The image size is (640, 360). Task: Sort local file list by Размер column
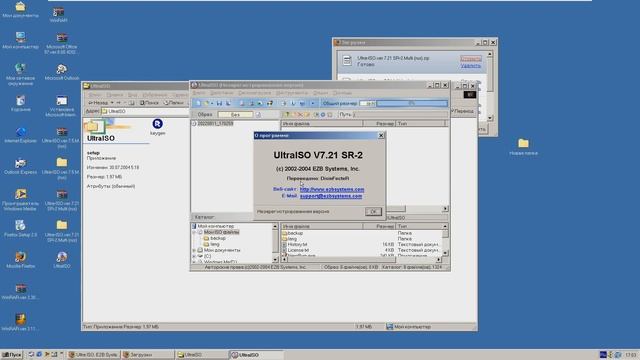pyautogui.click(x=379, y=226)
